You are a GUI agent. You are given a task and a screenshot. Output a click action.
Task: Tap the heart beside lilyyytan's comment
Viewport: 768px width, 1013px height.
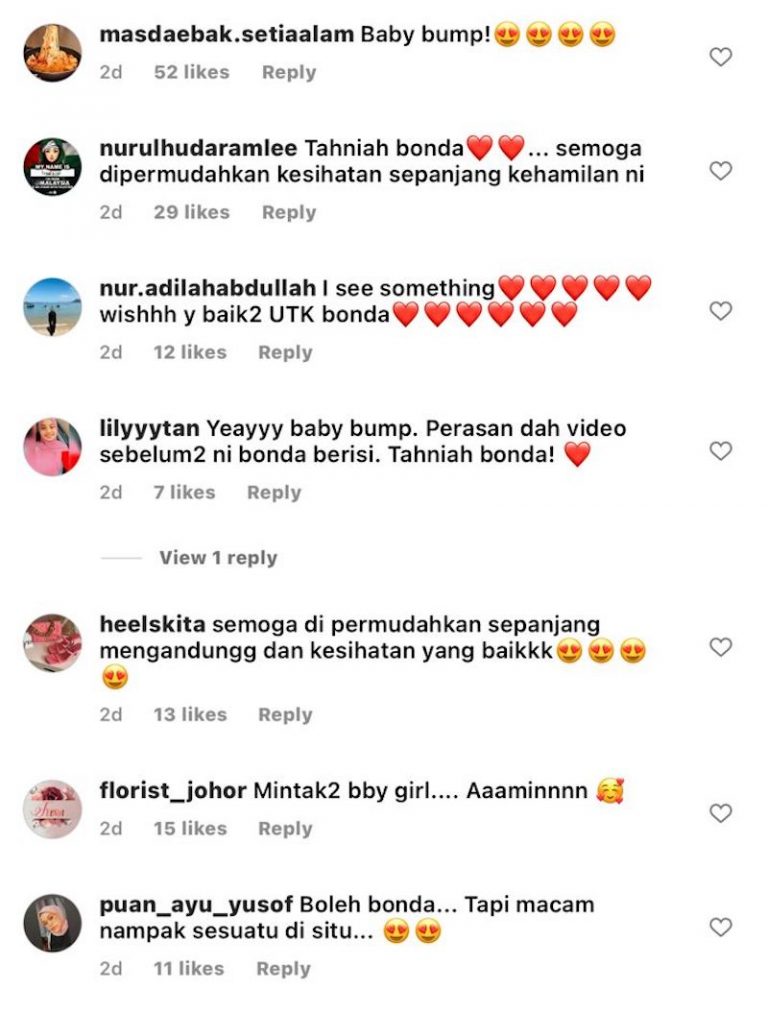(720, 450)
